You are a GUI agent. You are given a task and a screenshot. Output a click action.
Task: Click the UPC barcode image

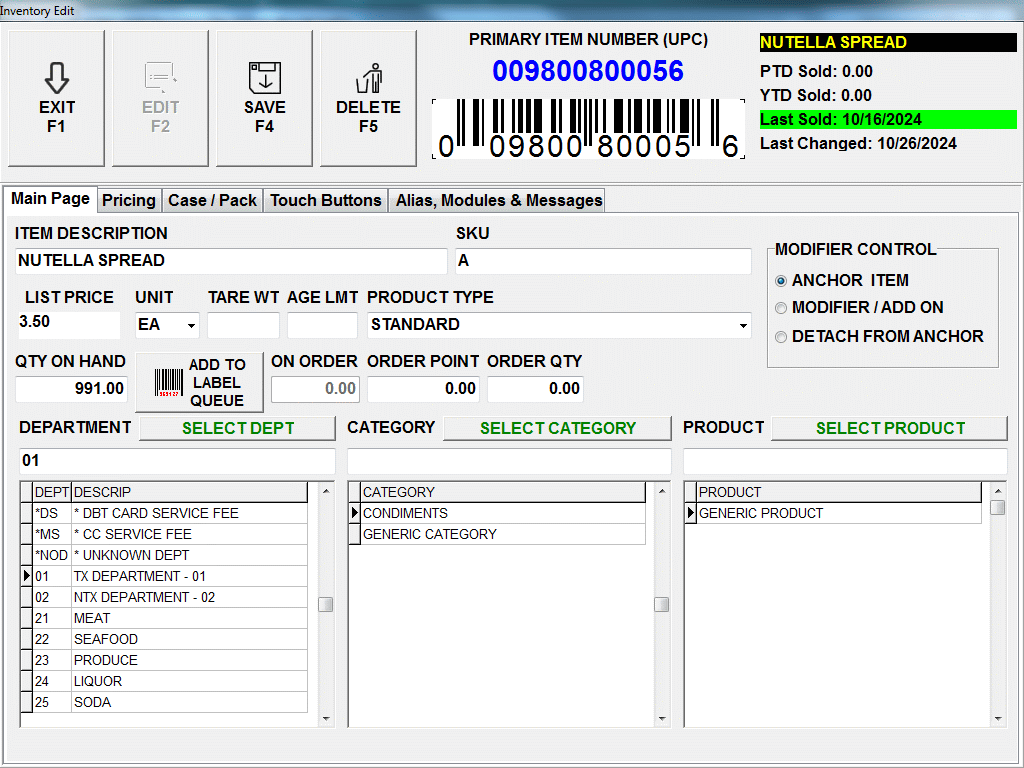coord(588,129)
